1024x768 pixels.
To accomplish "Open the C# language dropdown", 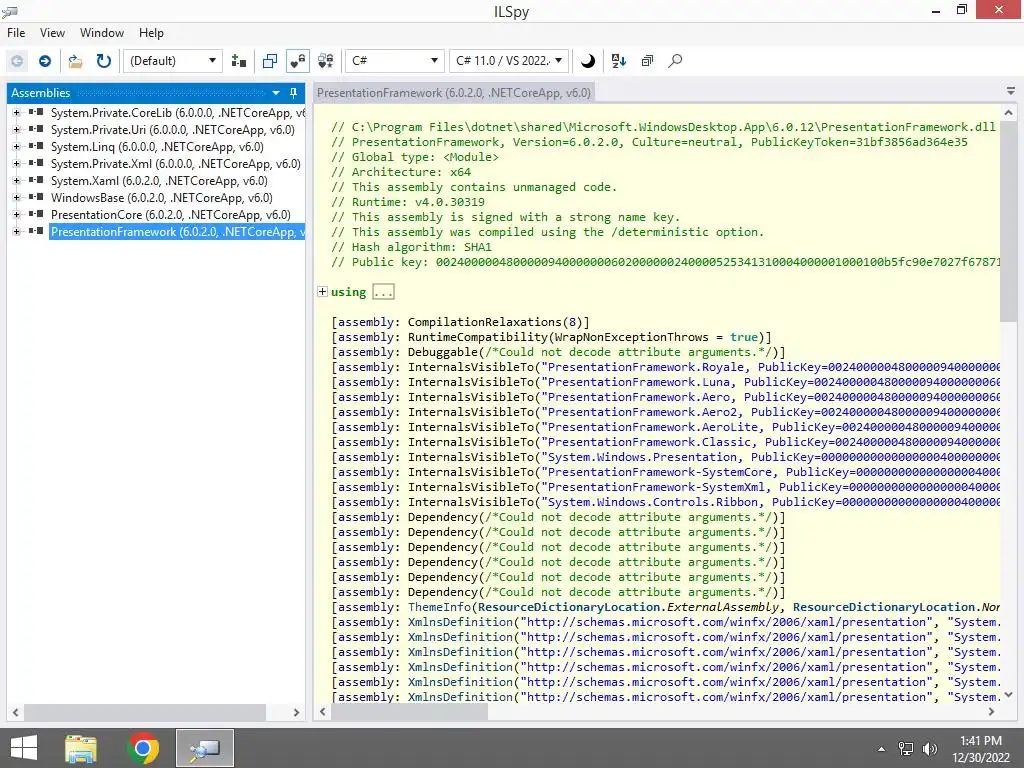I will (394, 61).
